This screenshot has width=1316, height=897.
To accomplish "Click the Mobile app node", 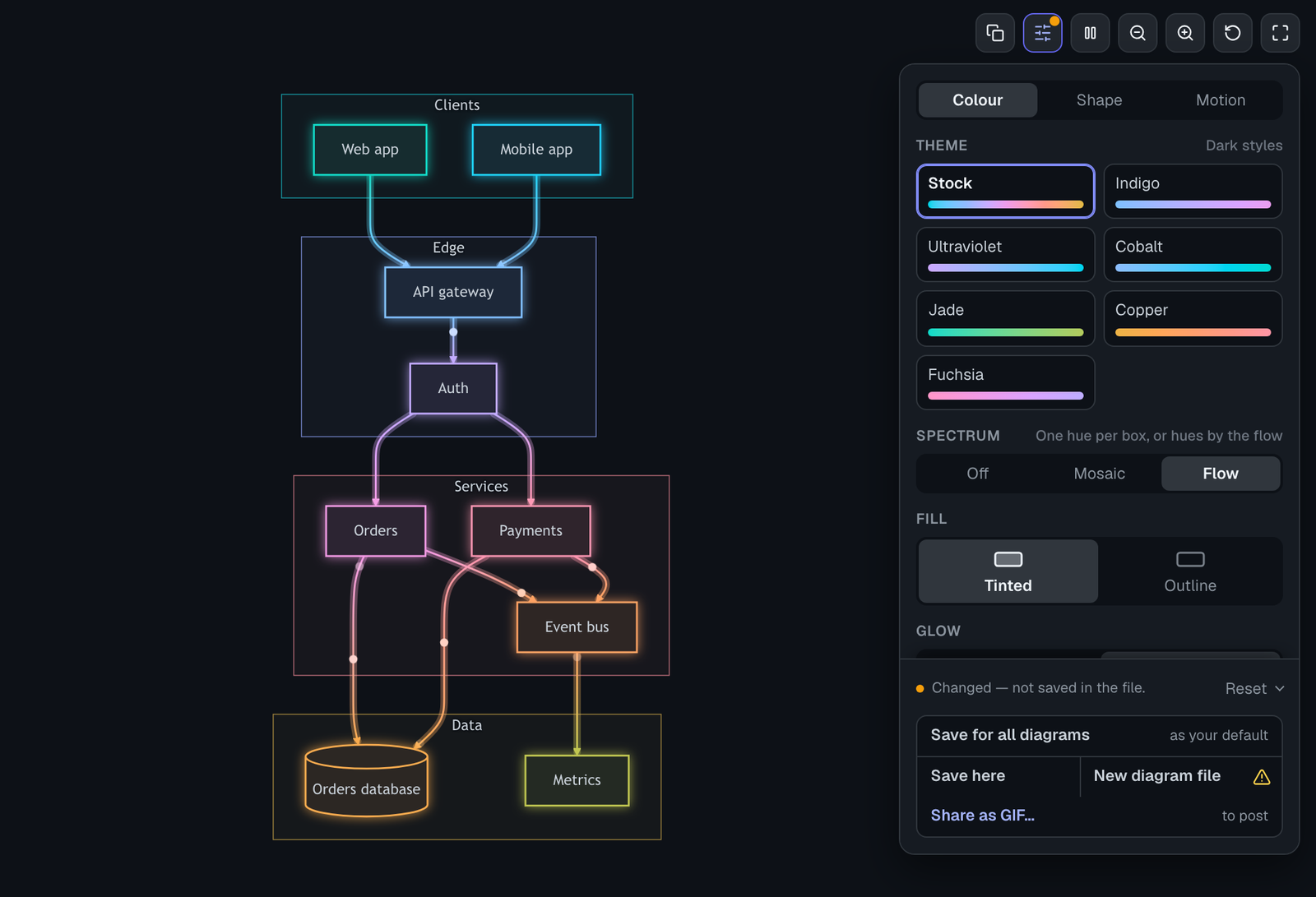I will pyautogui.click(x=536, y=150).
